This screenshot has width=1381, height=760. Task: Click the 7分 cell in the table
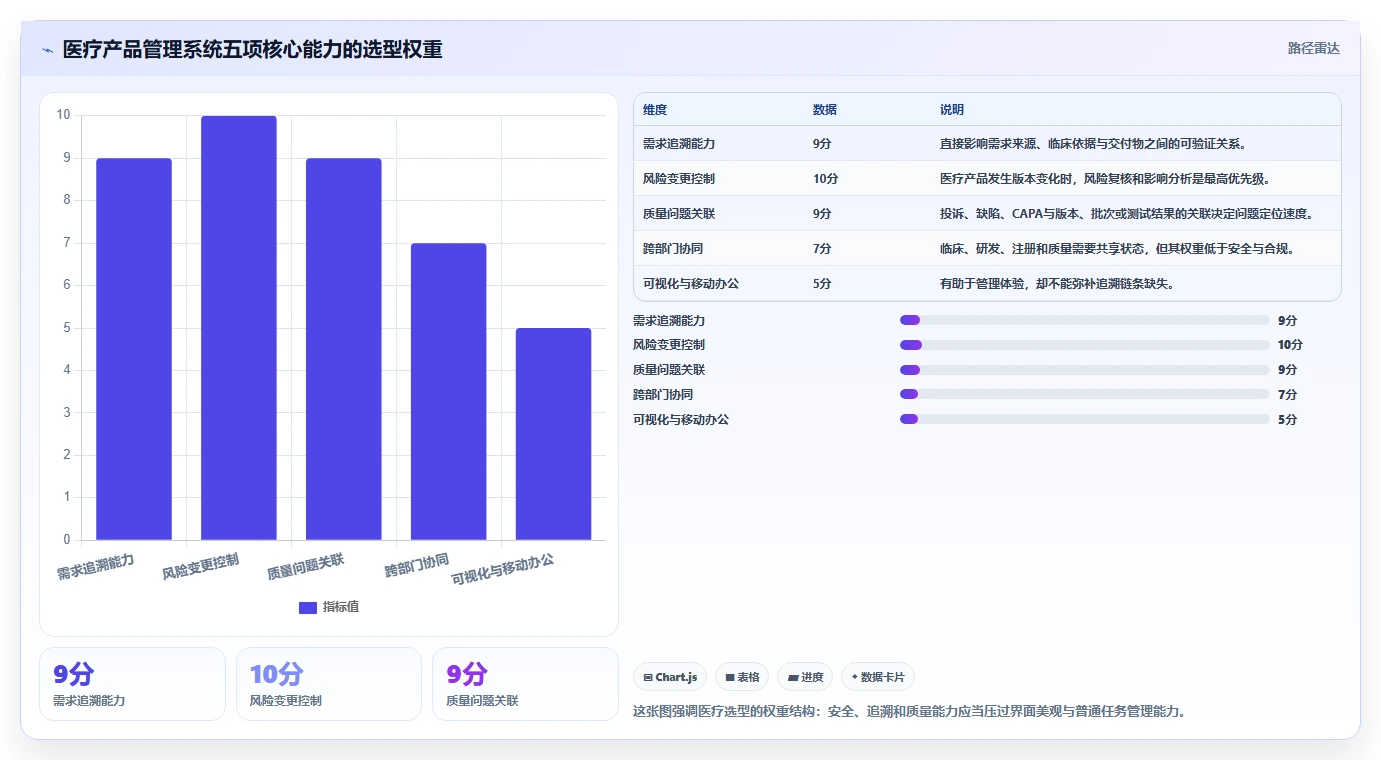(822, 249)
